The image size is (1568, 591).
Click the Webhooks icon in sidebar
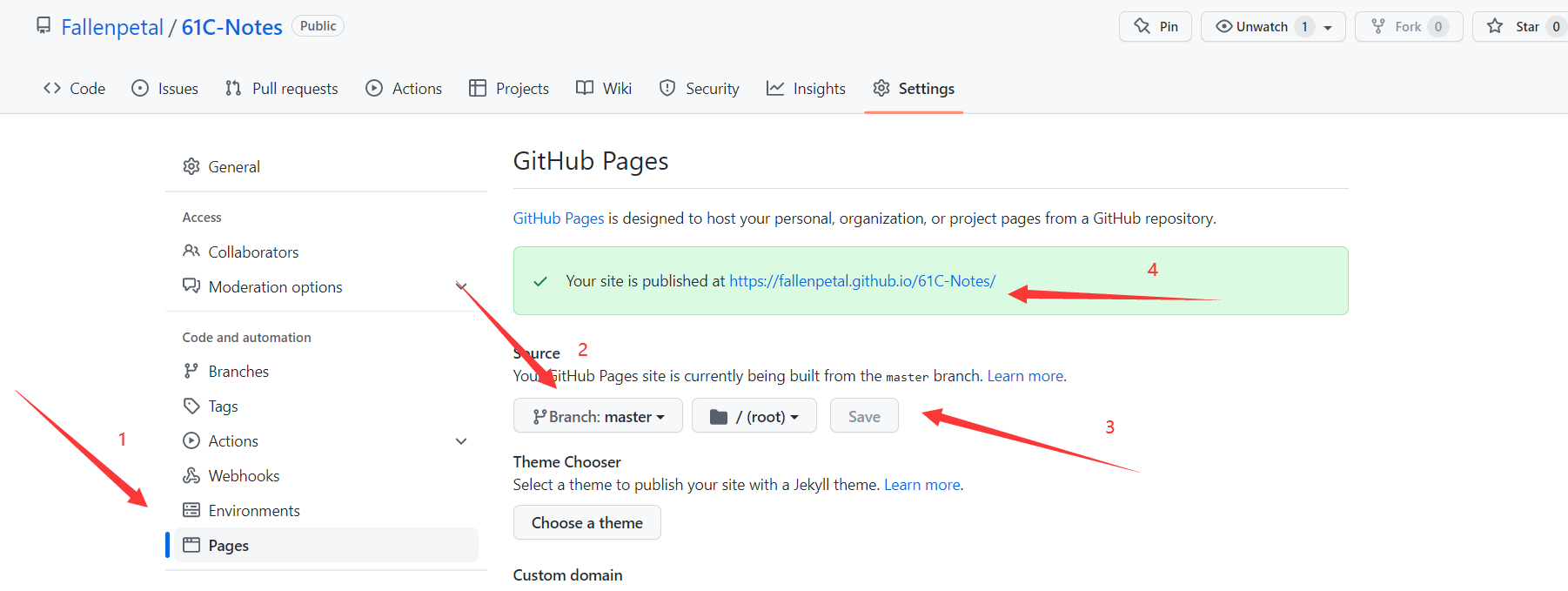click(191, 475)
